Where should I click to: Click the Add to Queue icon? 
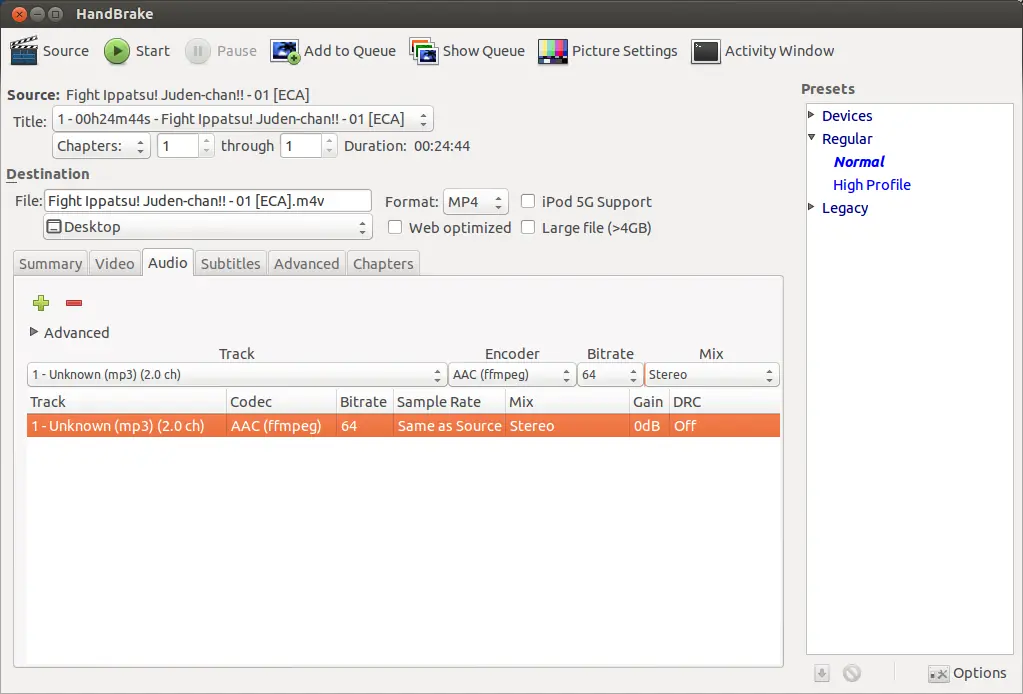[285, 51]
